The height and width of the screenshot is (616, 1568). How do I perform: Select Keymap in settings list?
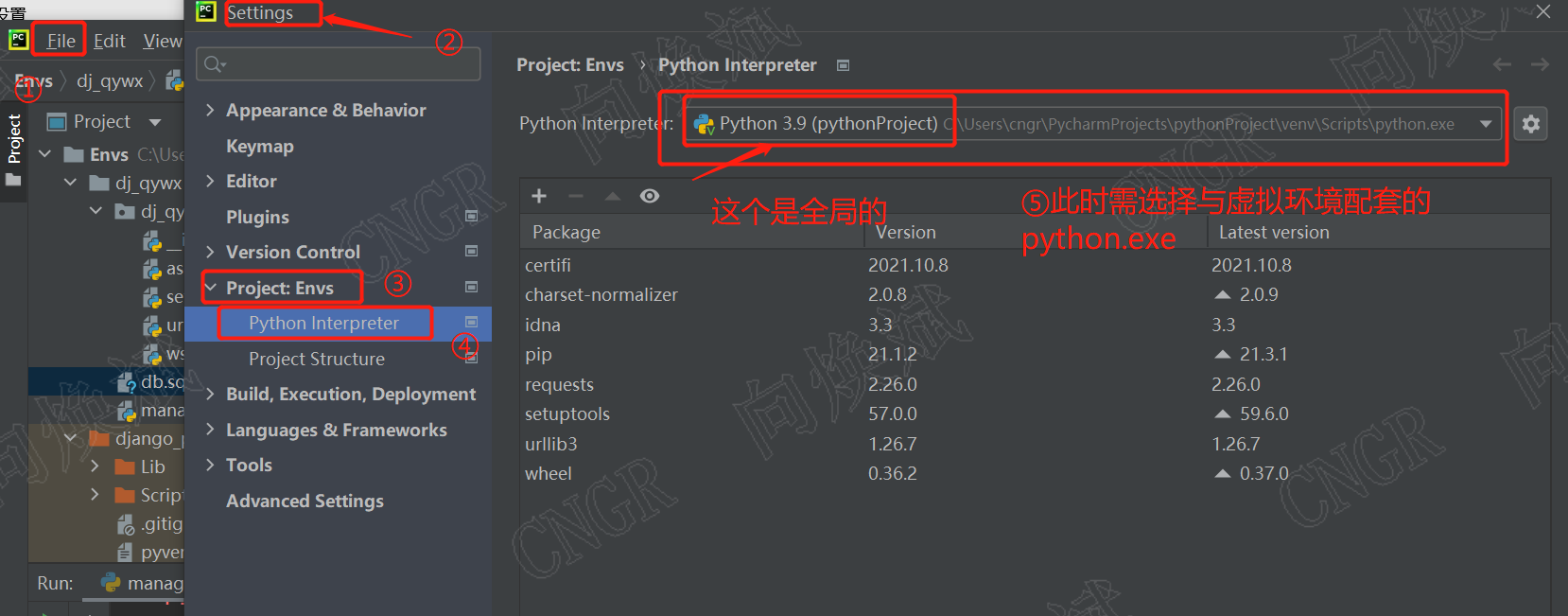(x=260, y=146)
